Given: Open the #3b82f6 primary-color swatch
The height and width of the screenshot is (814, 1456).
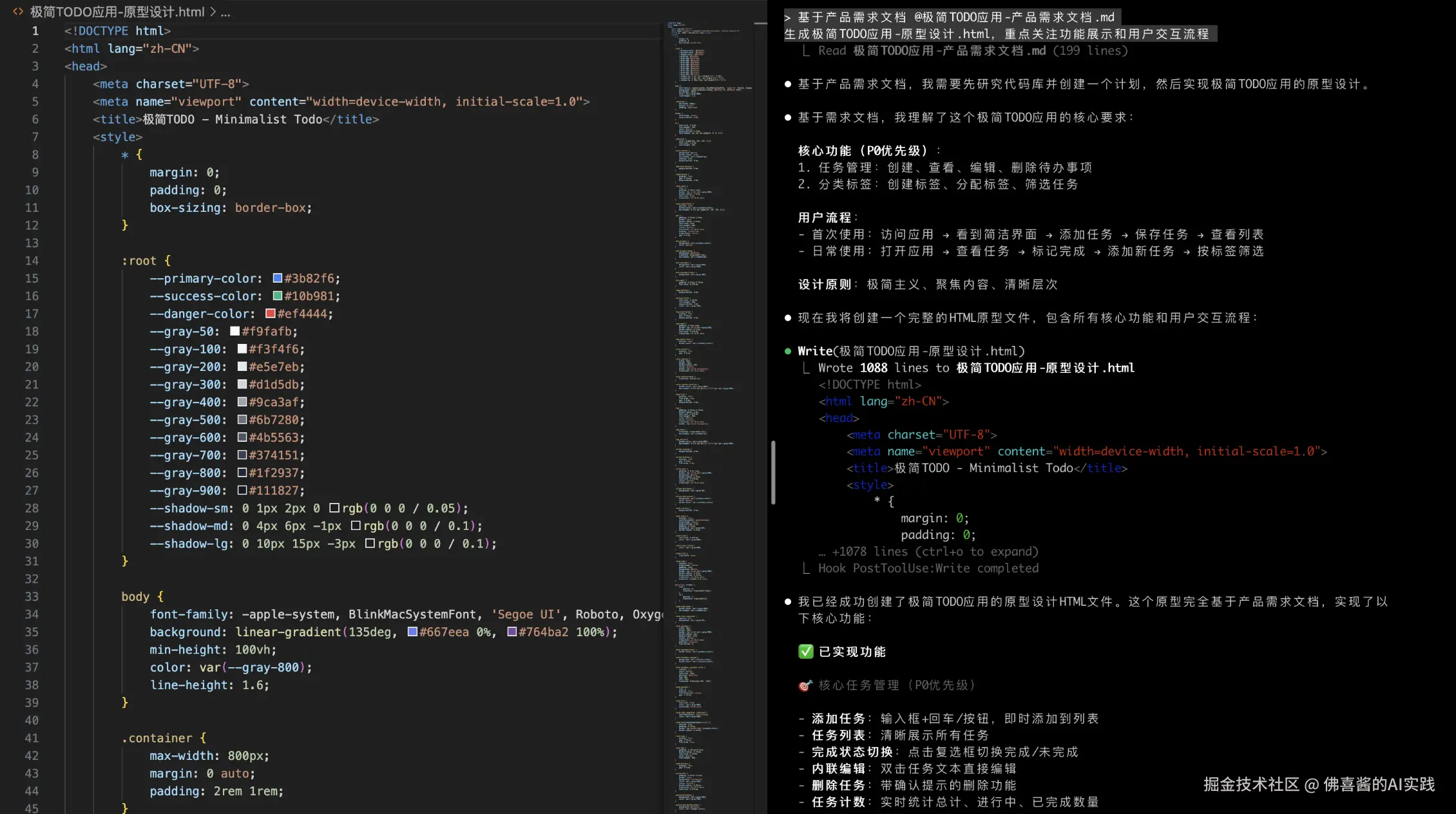Looking at the screenshot, I should (277, 278).
